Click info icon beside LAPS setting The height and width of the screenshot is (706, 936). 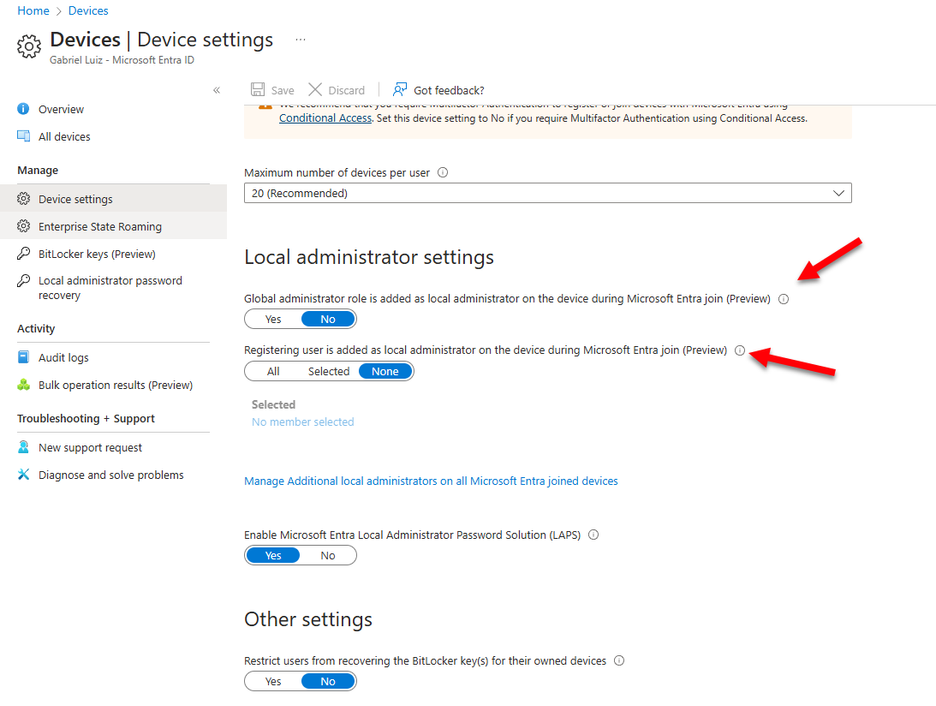(593, 535)
